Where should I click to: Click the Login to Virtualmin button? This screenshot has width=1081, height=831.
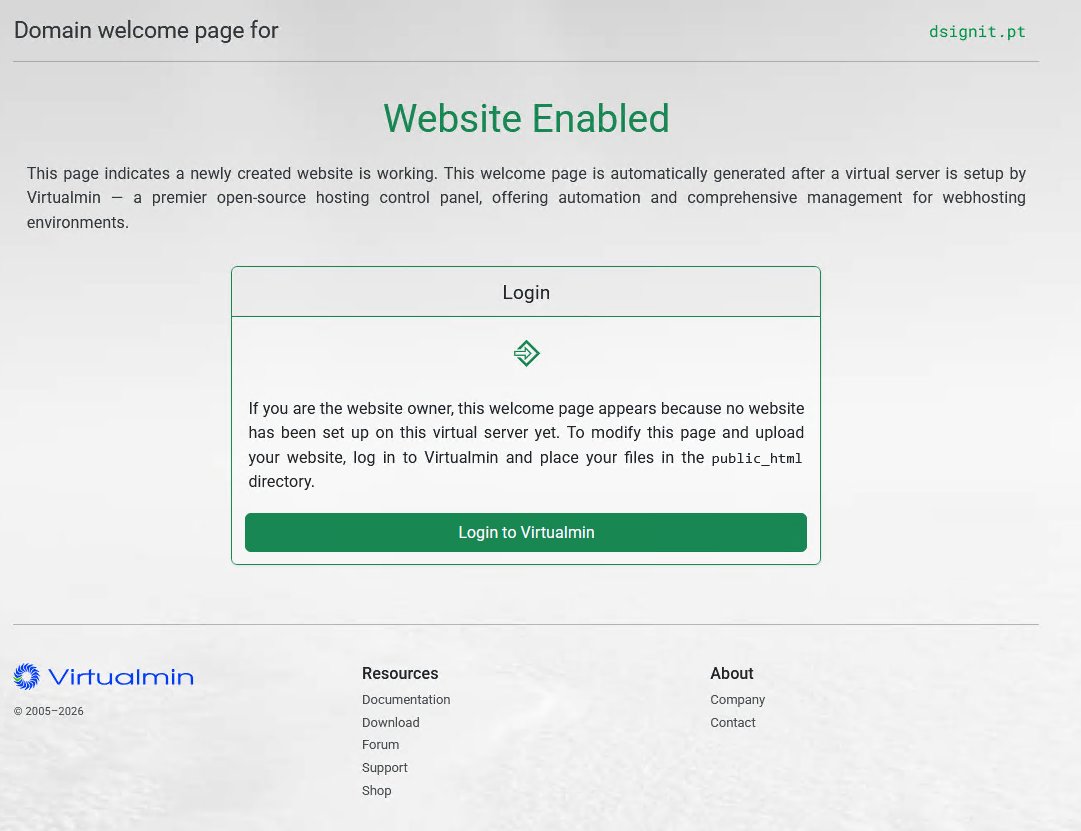click(525, 532)
